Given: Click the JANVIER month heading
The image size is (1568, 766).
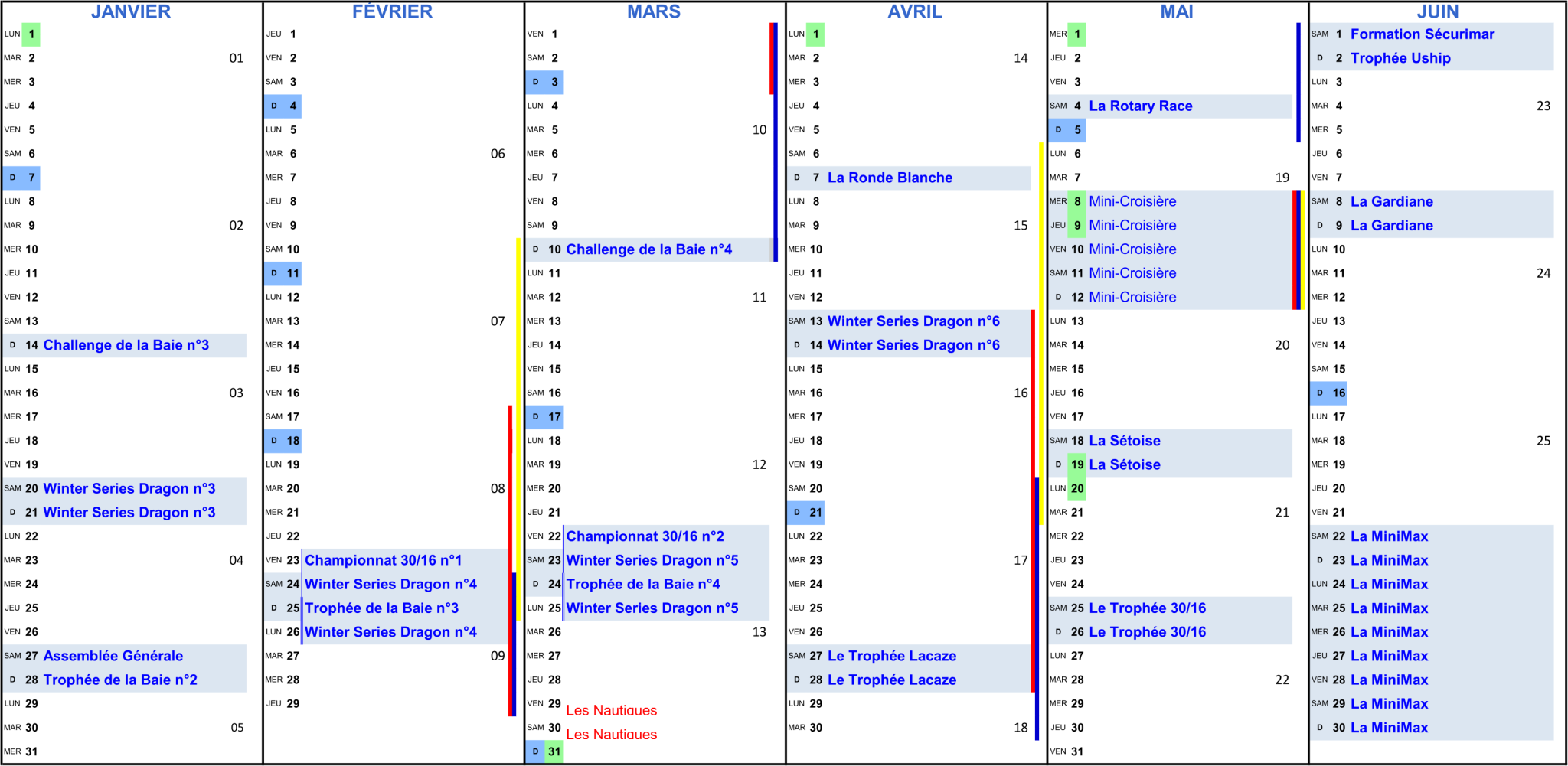Looking at the screenshot, I should pos(131,11).
